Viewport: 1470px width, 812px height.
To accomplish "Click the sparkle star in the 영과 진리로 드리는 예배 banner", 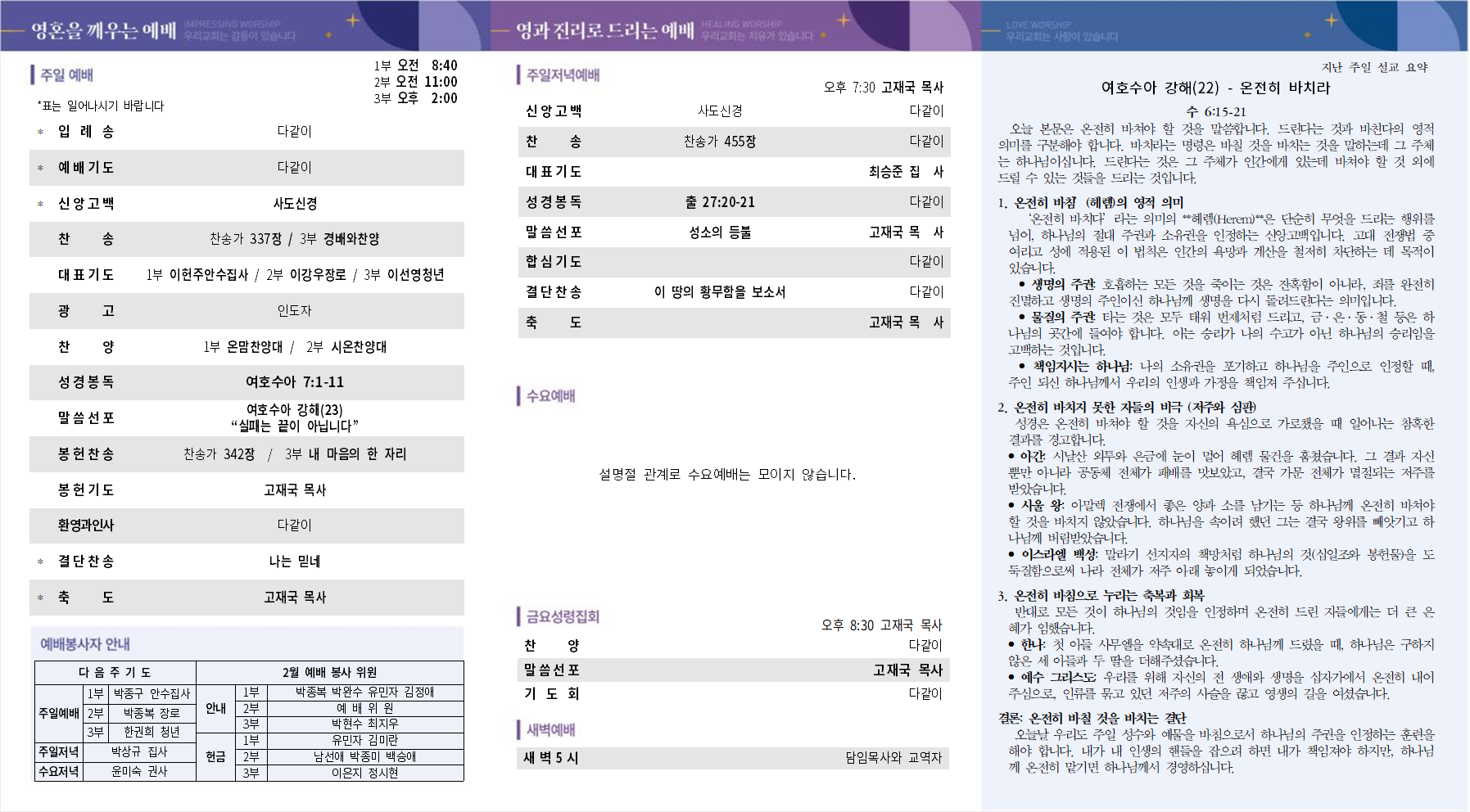I will tap(844, 20).
